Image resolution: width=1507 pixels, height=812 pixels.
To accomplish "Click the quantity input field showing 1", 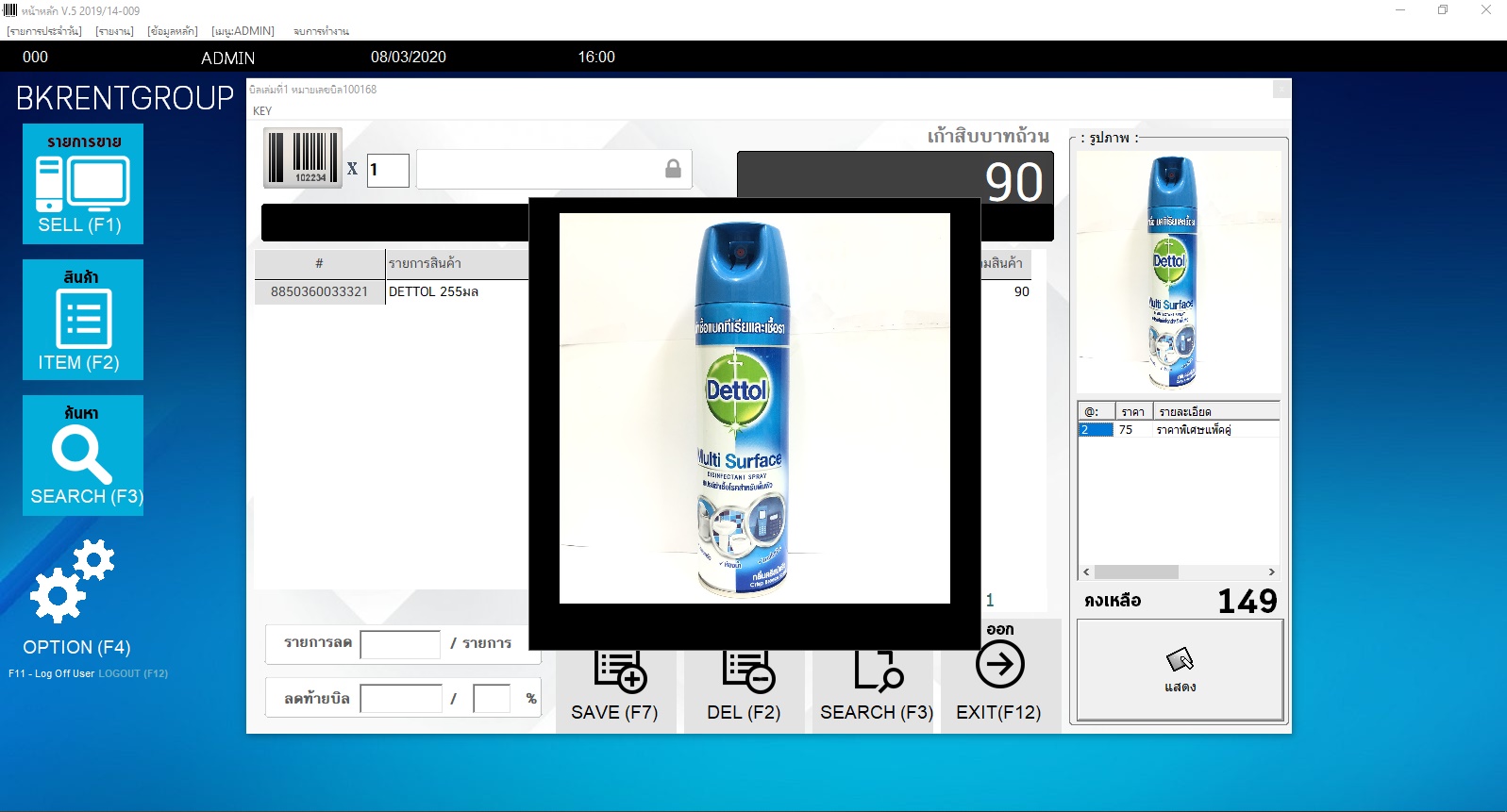I will click(x=388, y=170).
